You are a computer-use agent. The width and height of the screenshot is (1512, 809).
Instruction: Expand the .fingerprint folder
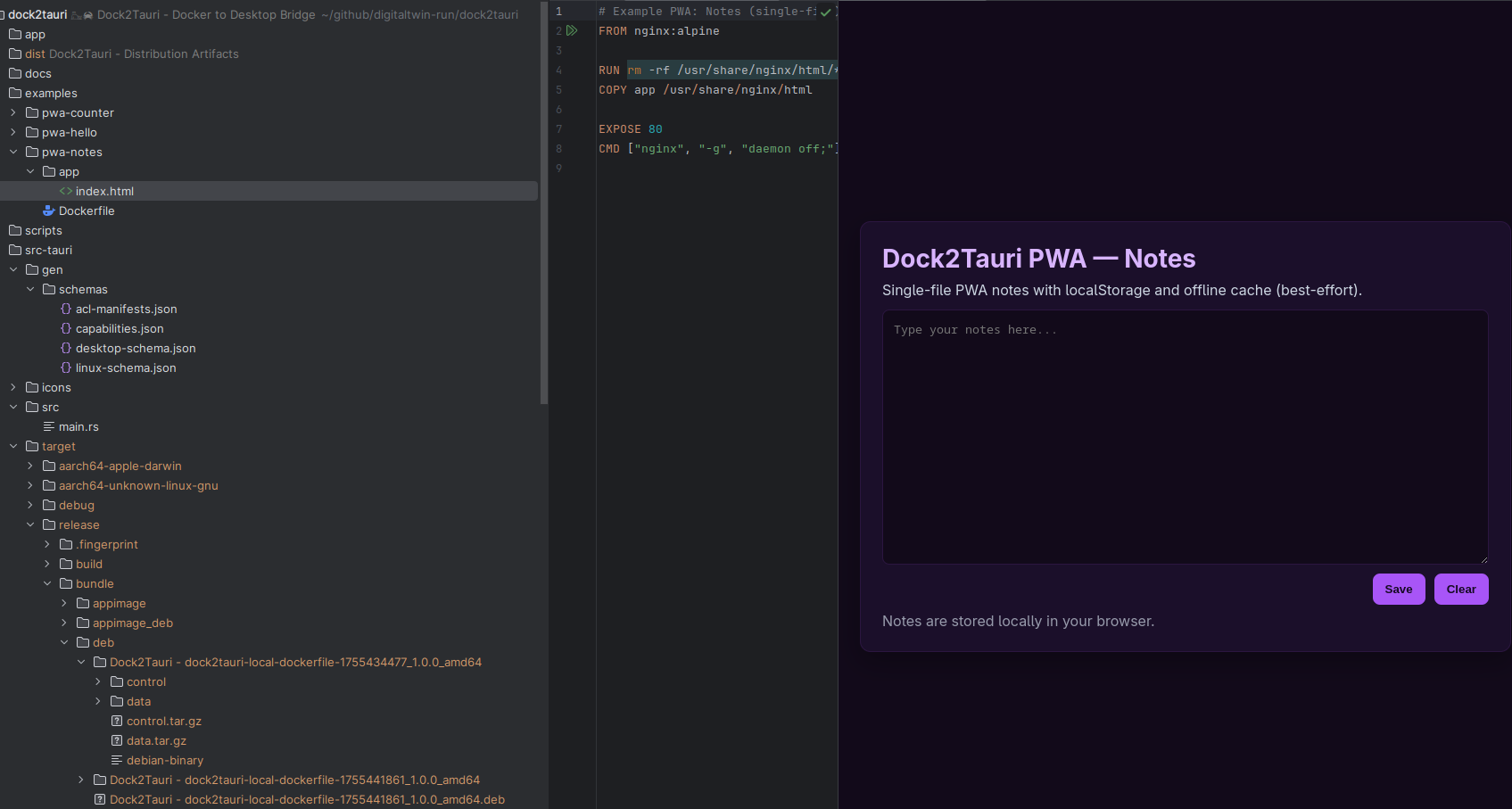tap(47, 544)
